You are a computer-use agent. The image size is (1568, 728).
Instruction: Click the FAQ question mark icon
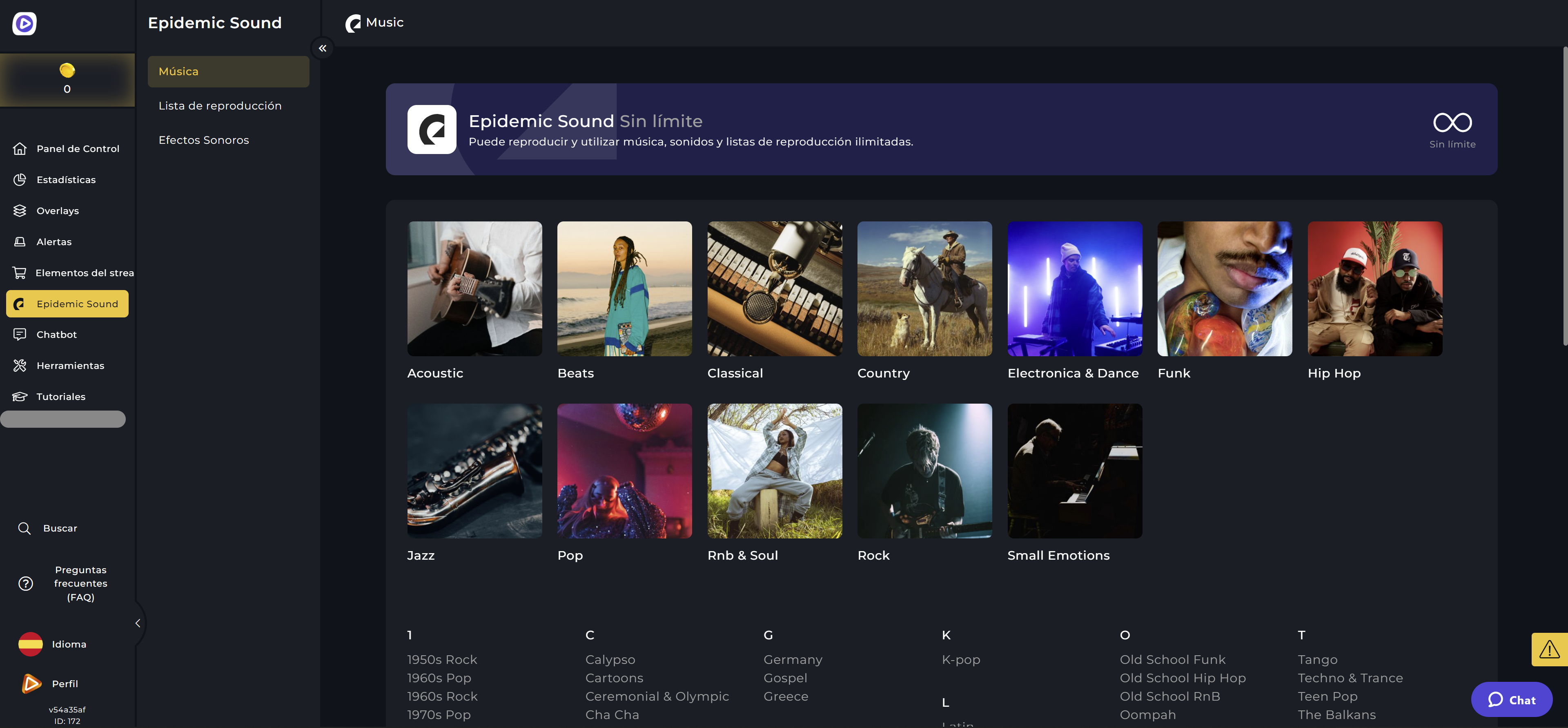[x=26, y=584]
